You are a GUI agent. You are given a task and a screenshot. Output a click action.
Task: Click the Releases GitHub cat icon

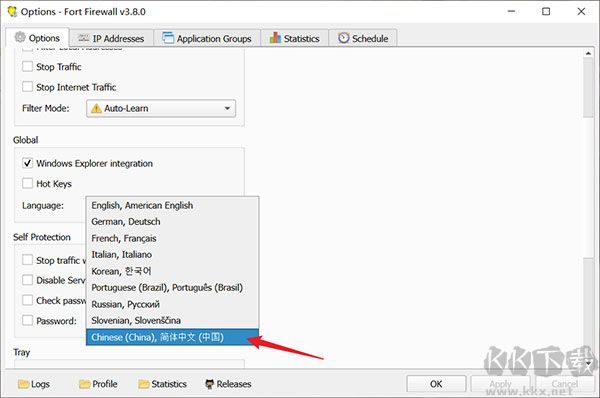[x=209, y=384]
